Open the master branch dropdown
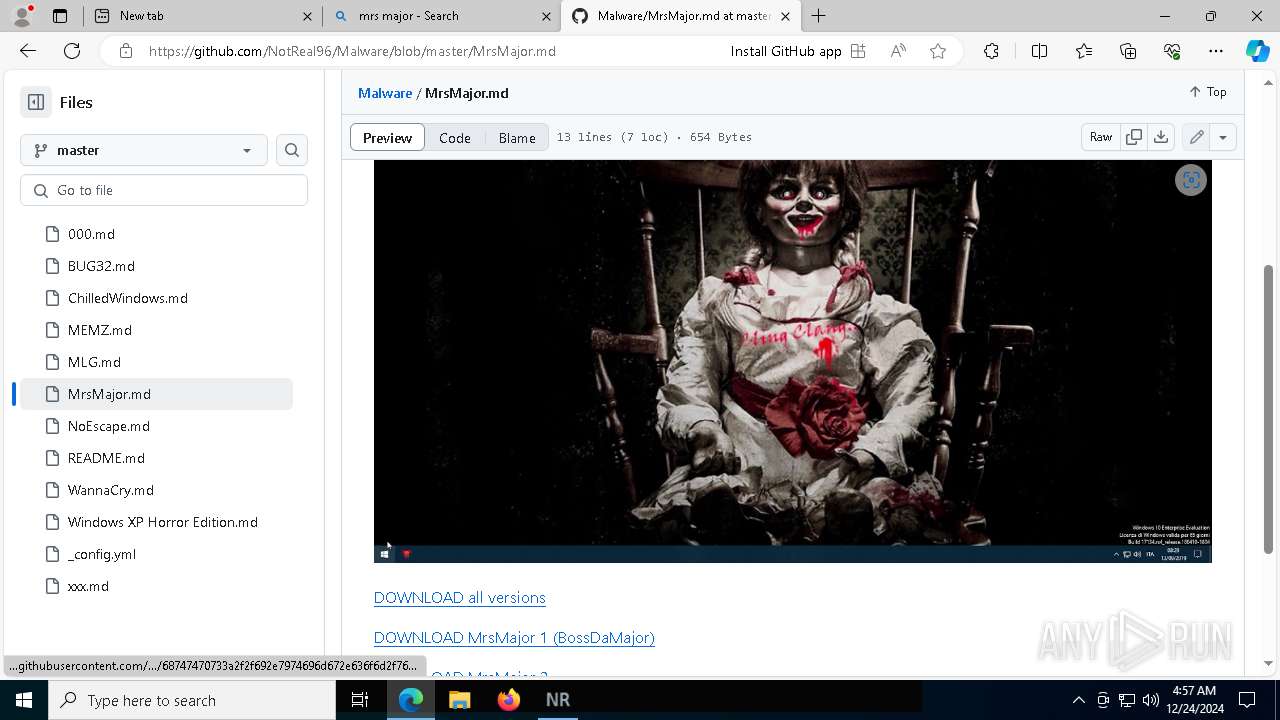The width and height of the screenshot is (1280, 720). [144, 150]
